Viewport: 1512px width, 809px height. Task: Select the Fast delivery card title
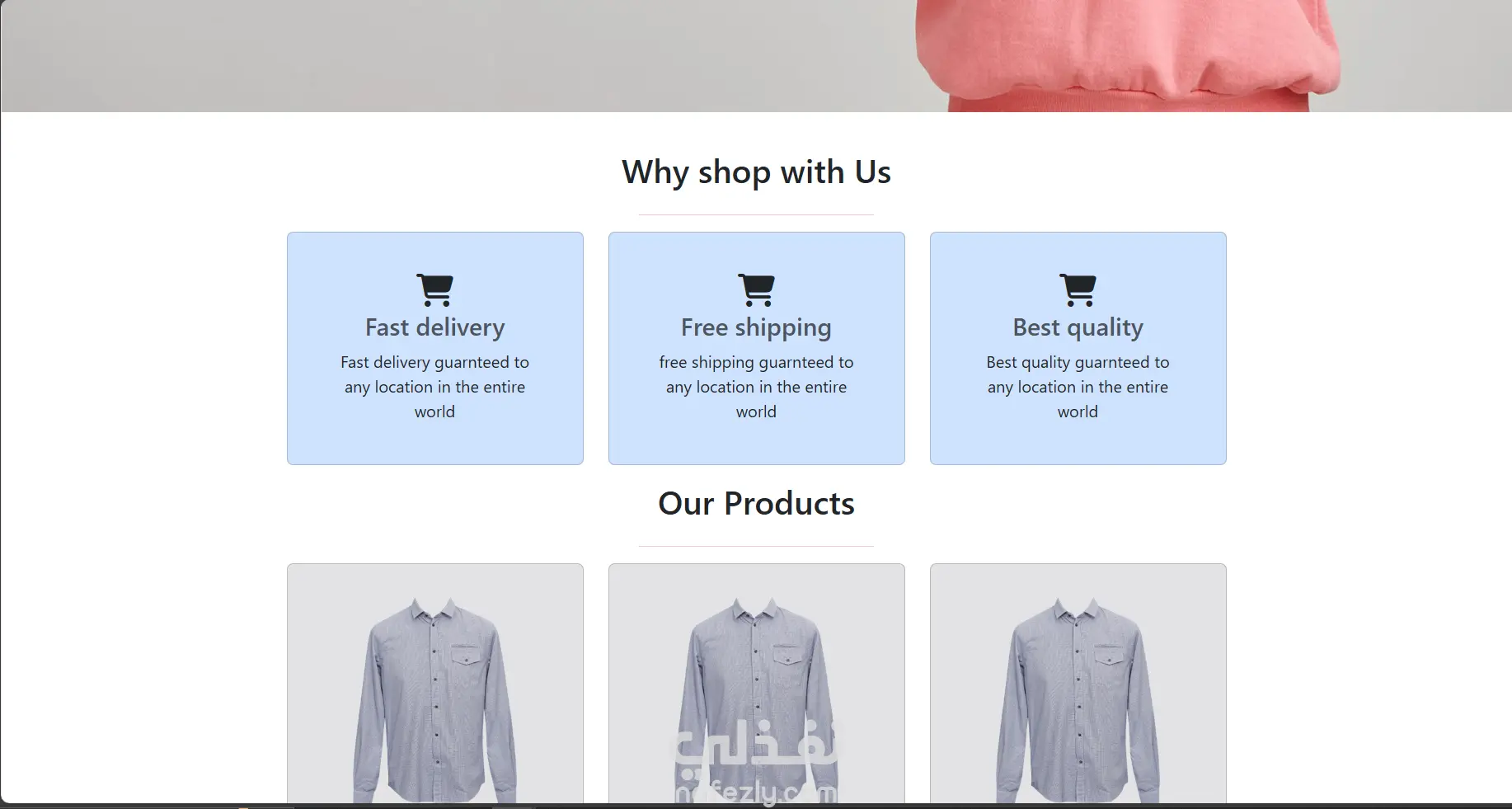point(434,327)
